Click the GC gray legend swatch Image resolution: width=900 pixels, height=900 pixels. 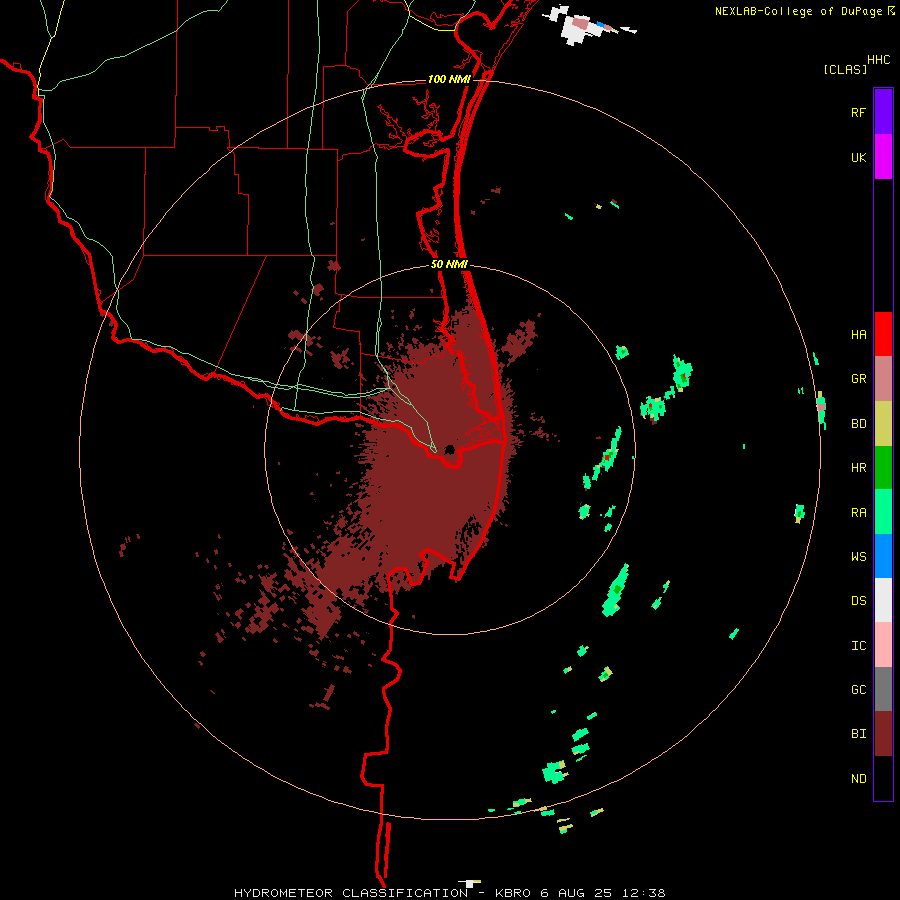[x=883, y=689]
